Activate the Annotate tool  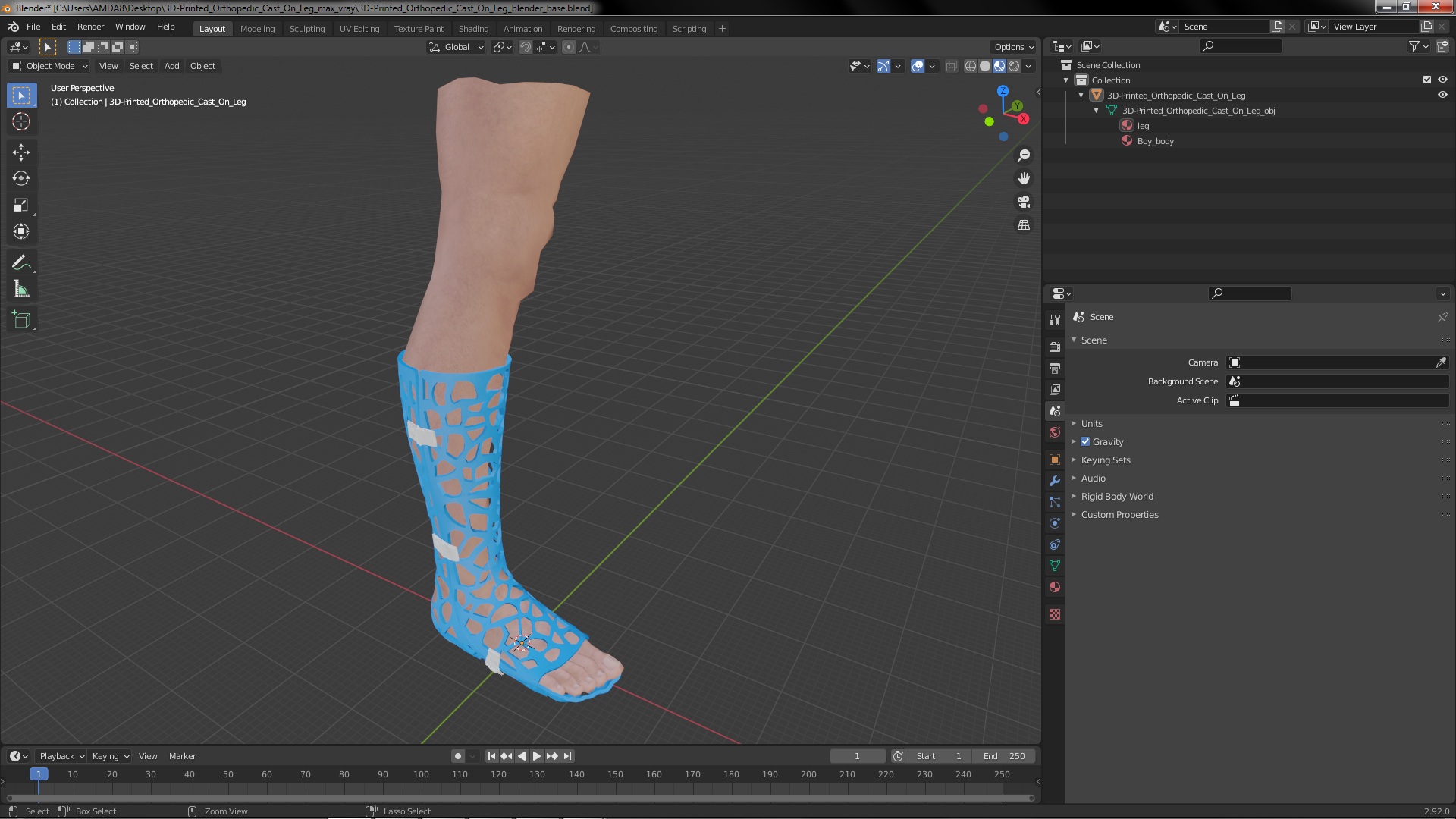tap(21, 263)
